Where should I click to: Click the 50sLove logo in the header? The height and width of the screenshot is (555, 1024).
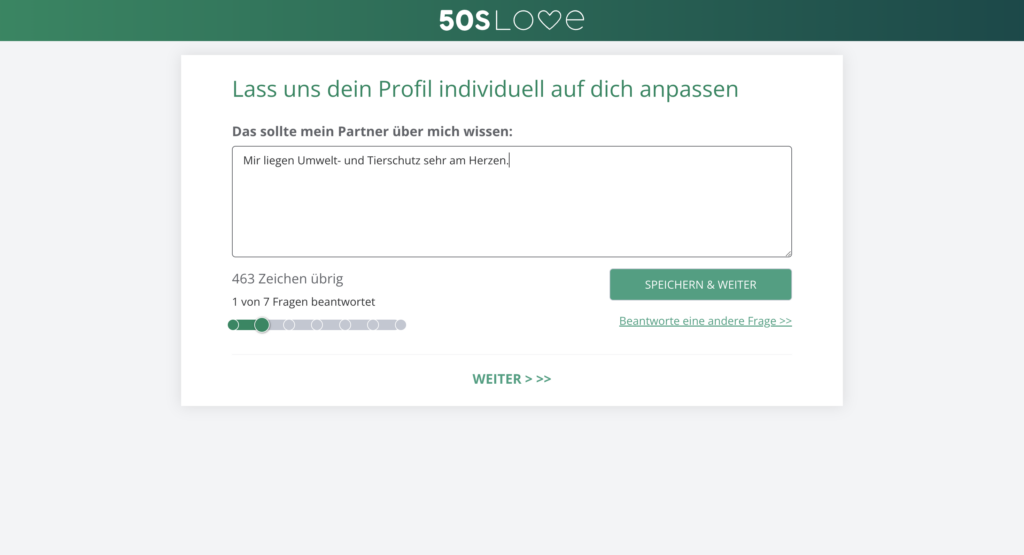click(511, 20)
